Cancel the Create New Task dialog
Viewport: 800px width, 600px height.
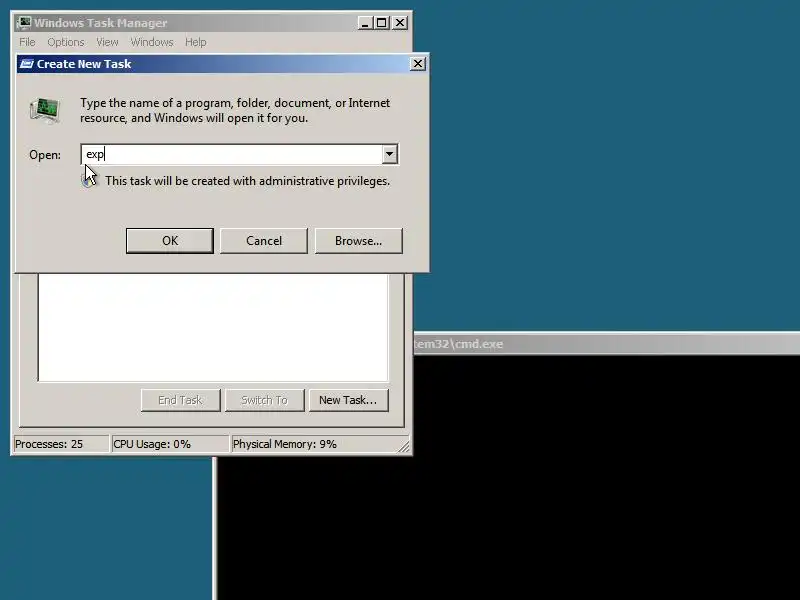click(264, 240)
